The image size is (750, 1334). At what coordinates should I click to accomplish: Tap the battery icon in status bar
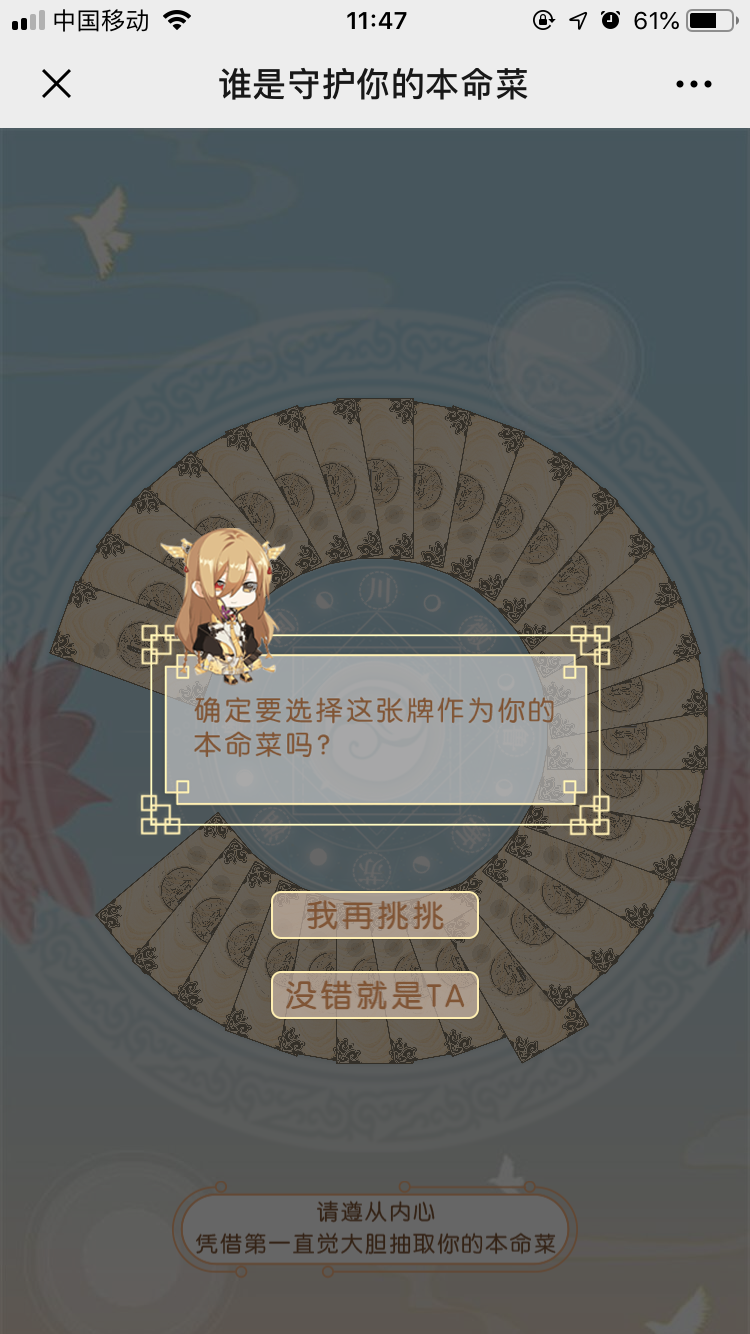tap(712, 21)
